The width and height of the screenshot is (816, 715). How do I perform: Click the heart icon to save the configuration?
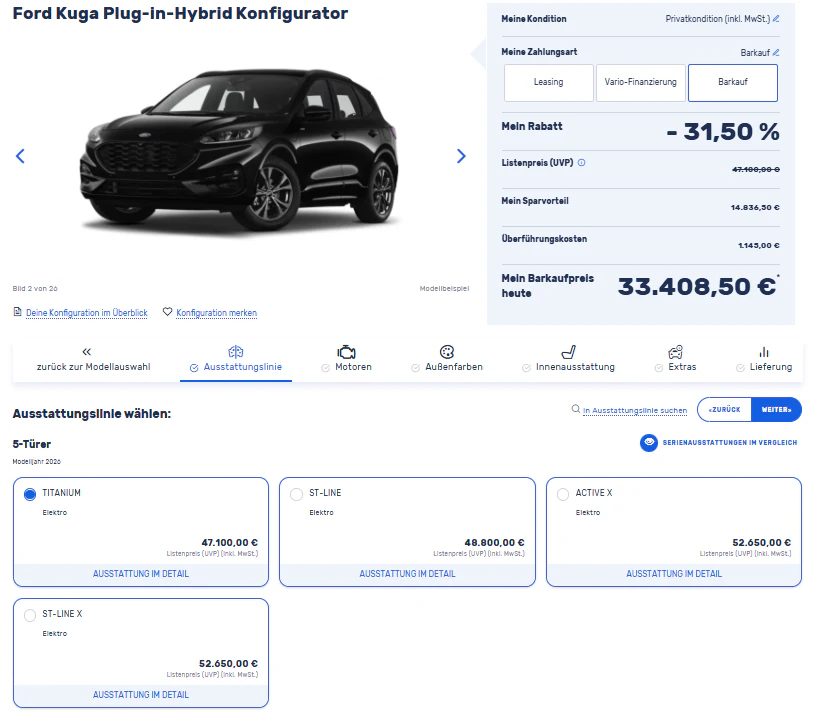[168, 312]
